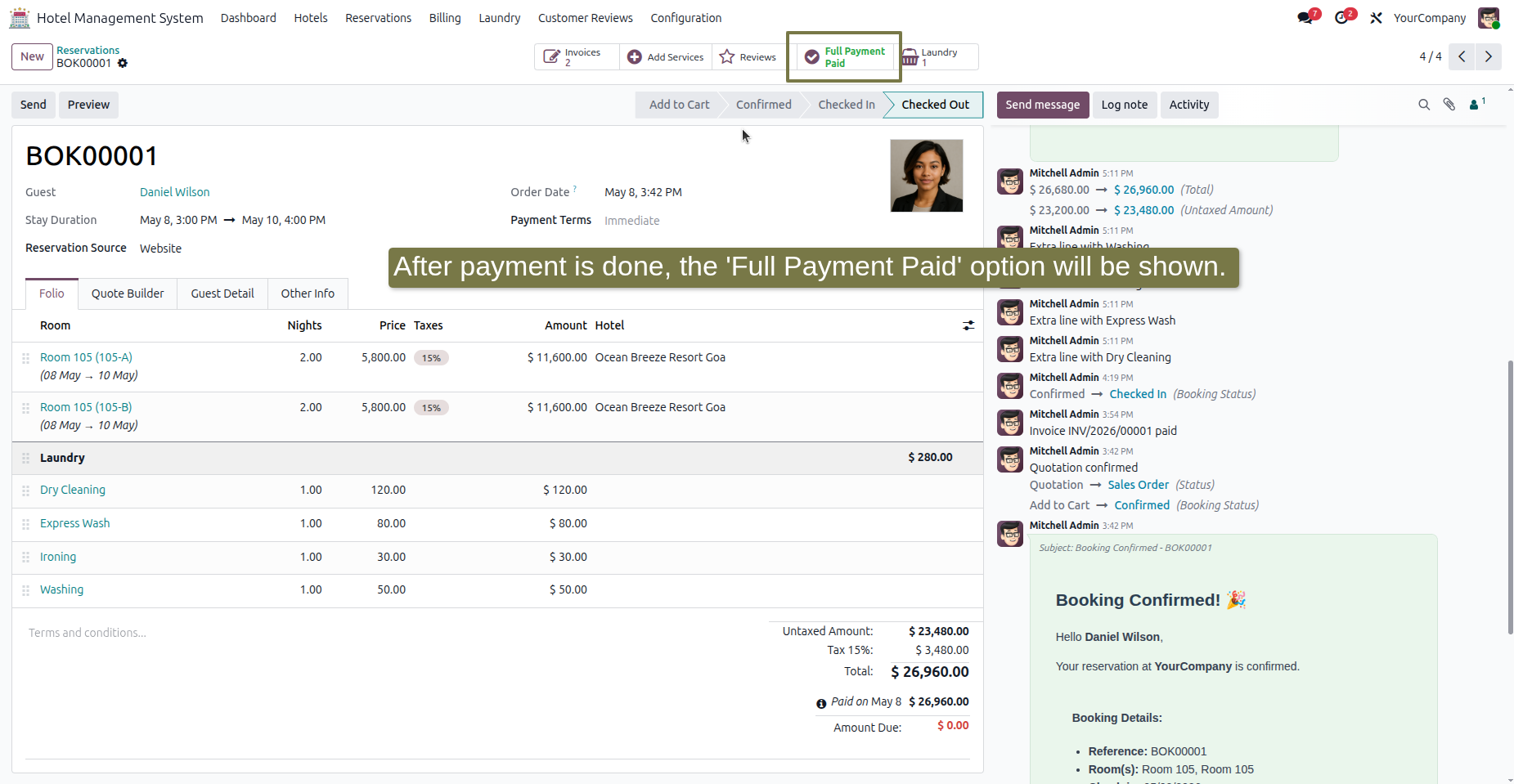The width and height of the screenshot is (1514, 784).
Task: Open the column settings adjust icon
Action: click(968, 325)
